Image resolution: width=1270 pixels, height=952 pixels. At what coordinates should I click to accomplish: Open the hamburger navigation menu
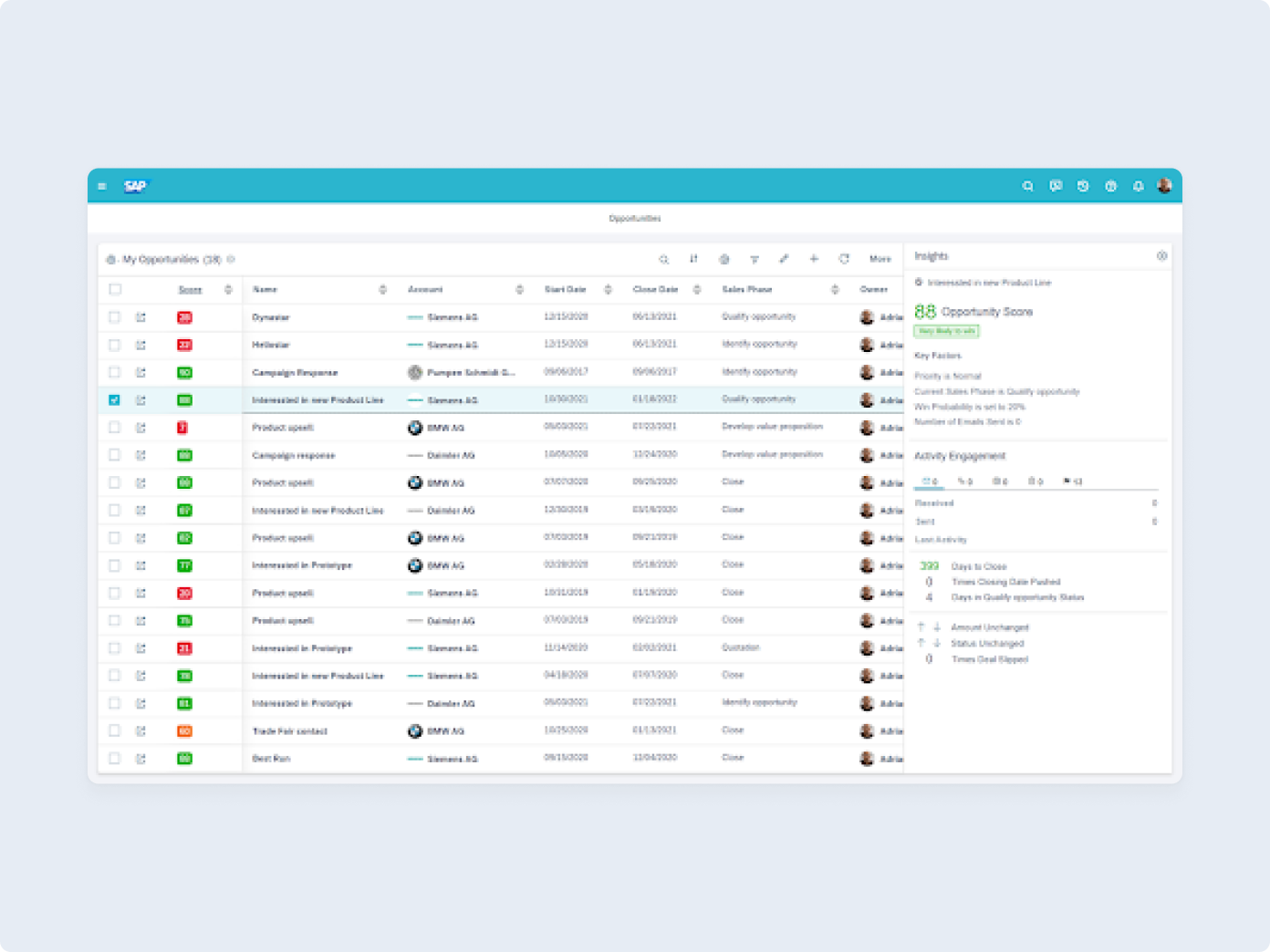(x=102, y=186)
